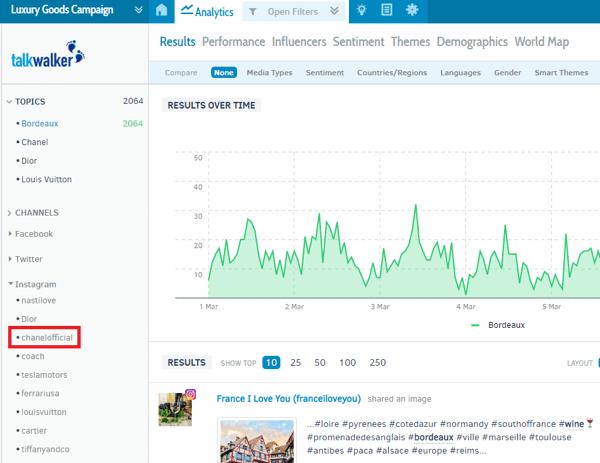The width and height of the screenshot is (600, 463).
Task: Collapse the TOPICS section
Action: tap(9, 102)
